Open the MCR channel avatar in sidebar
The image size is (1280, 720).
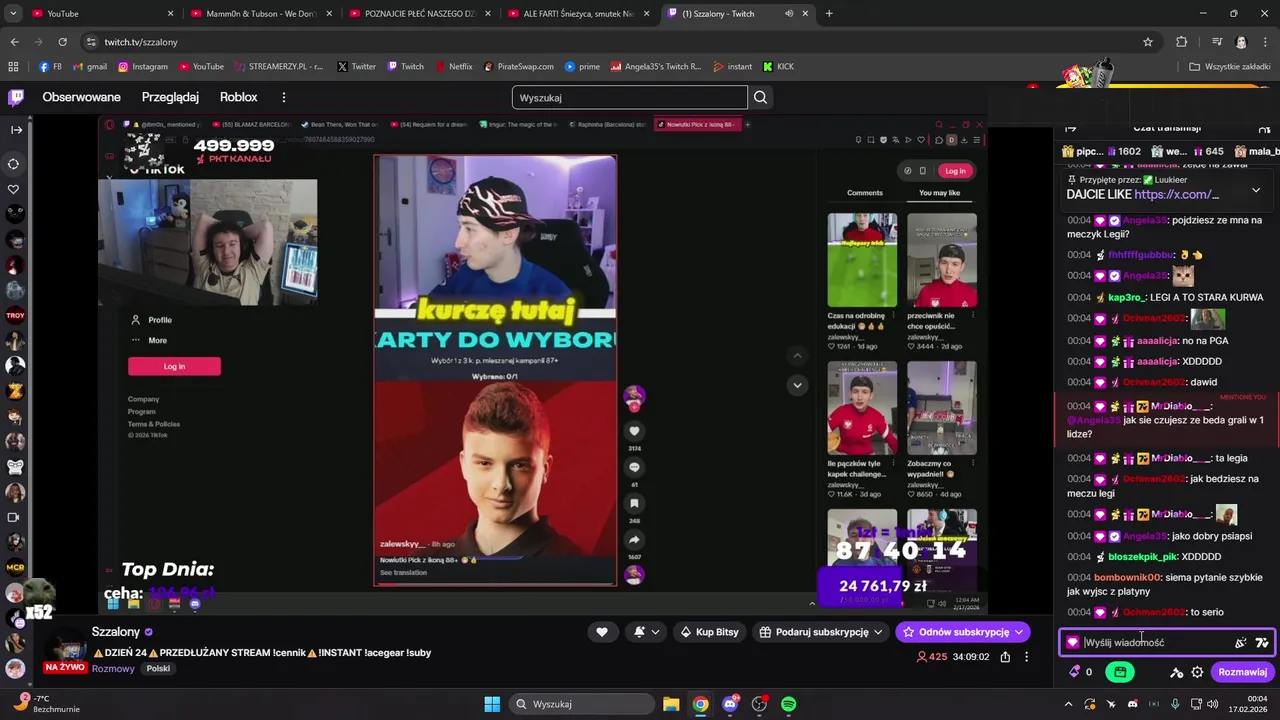pos(15,567)
